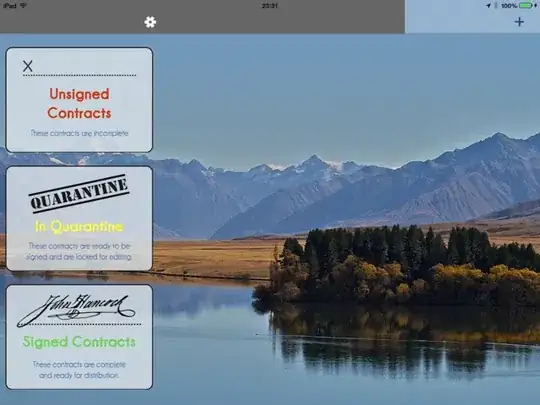Click the location arrow status icon
Screen dimensions: 540x405
coord(488,6)
